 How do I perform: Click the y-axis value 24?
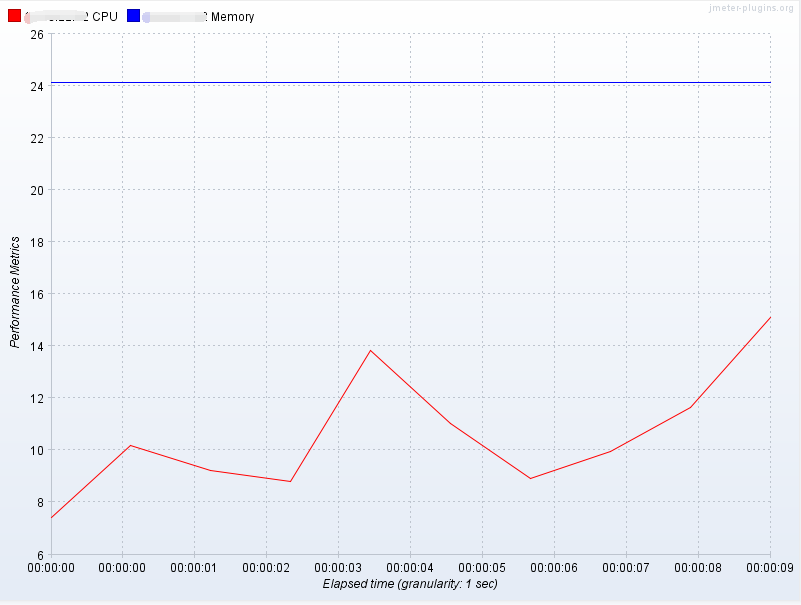tap(37, 86)
